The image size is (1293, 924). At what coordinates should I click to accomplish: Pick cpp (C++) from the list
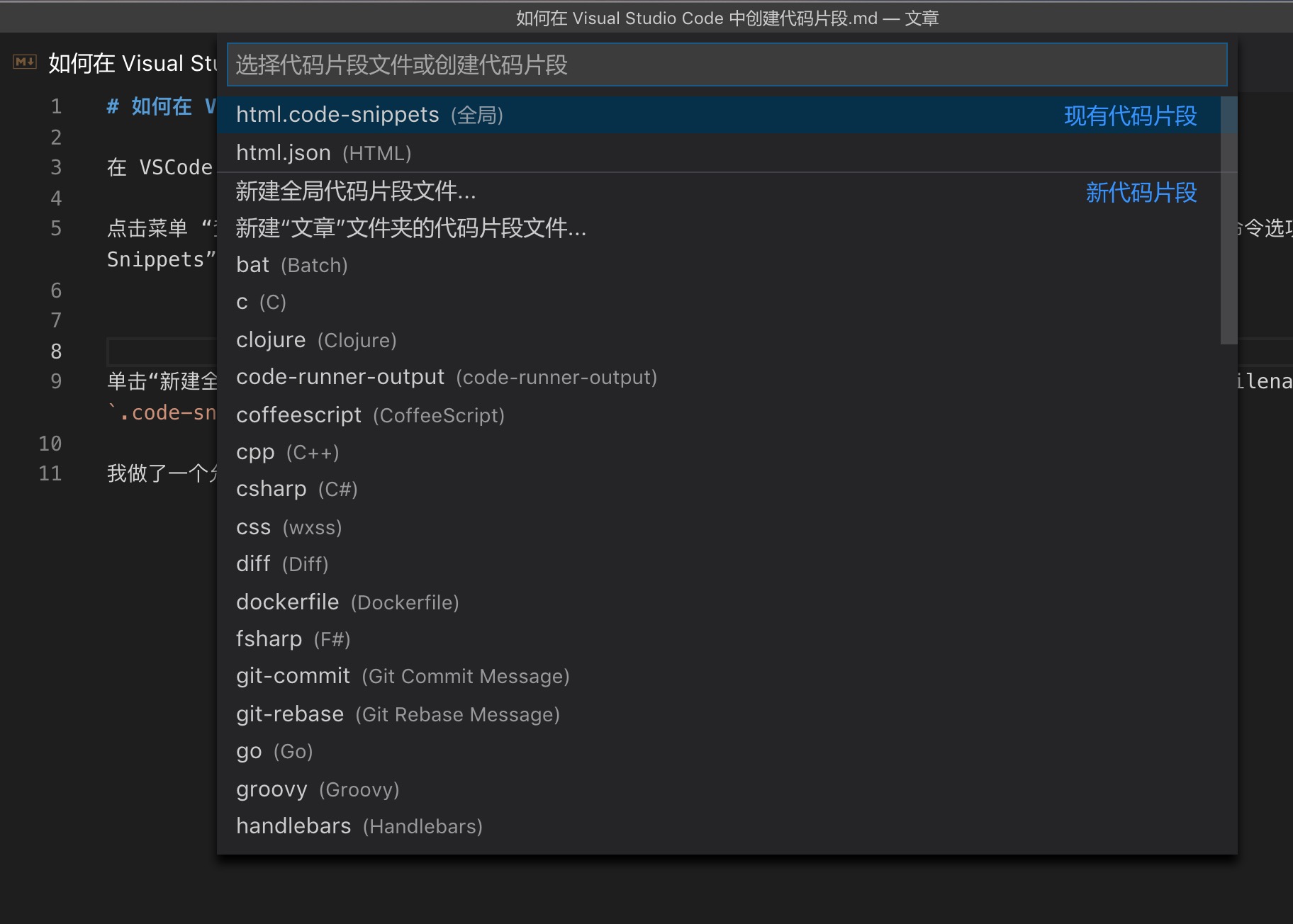point(287,452)
